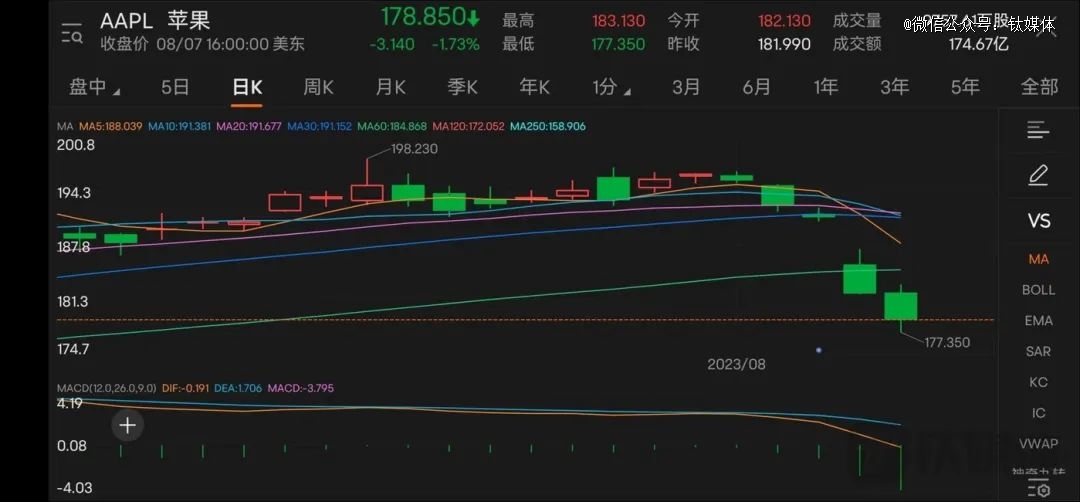Click the 昨收 value 181.990
The height and width of the screenshot is (502, 1080).
785,45
